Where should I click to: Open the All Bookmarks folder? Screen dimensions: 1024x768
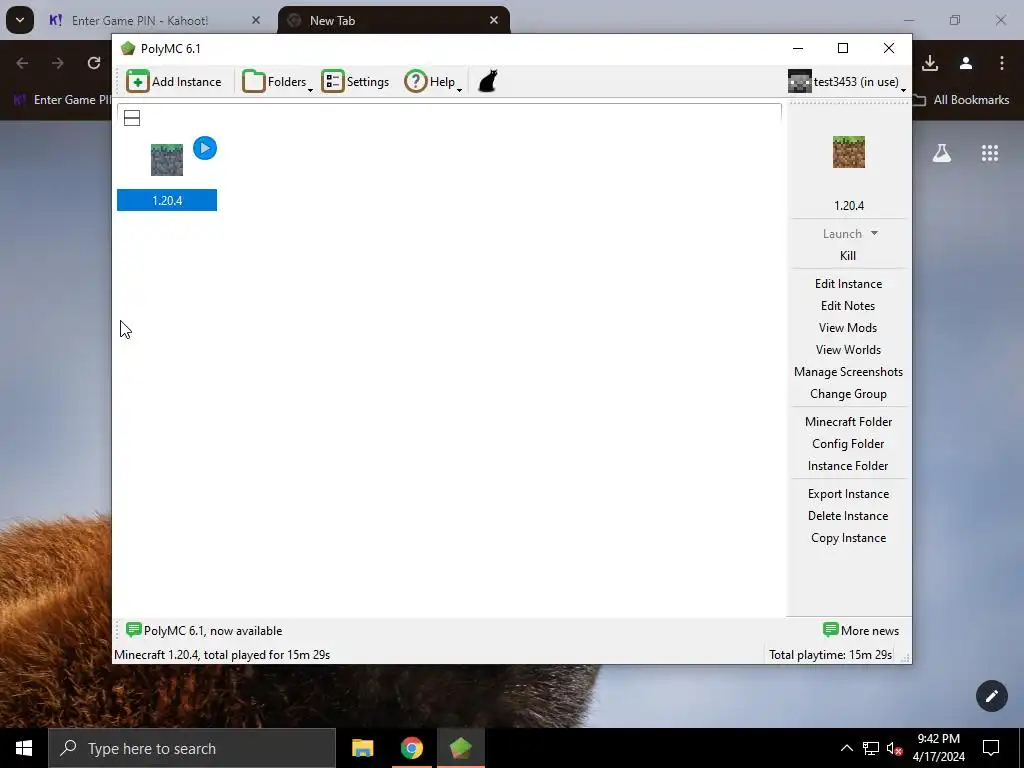961,100
